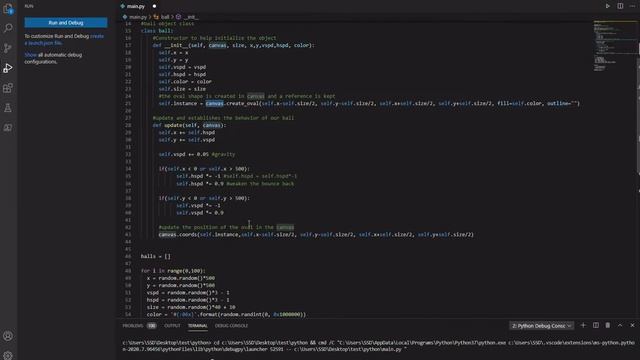Switch to the Problems panel tab

133,326
